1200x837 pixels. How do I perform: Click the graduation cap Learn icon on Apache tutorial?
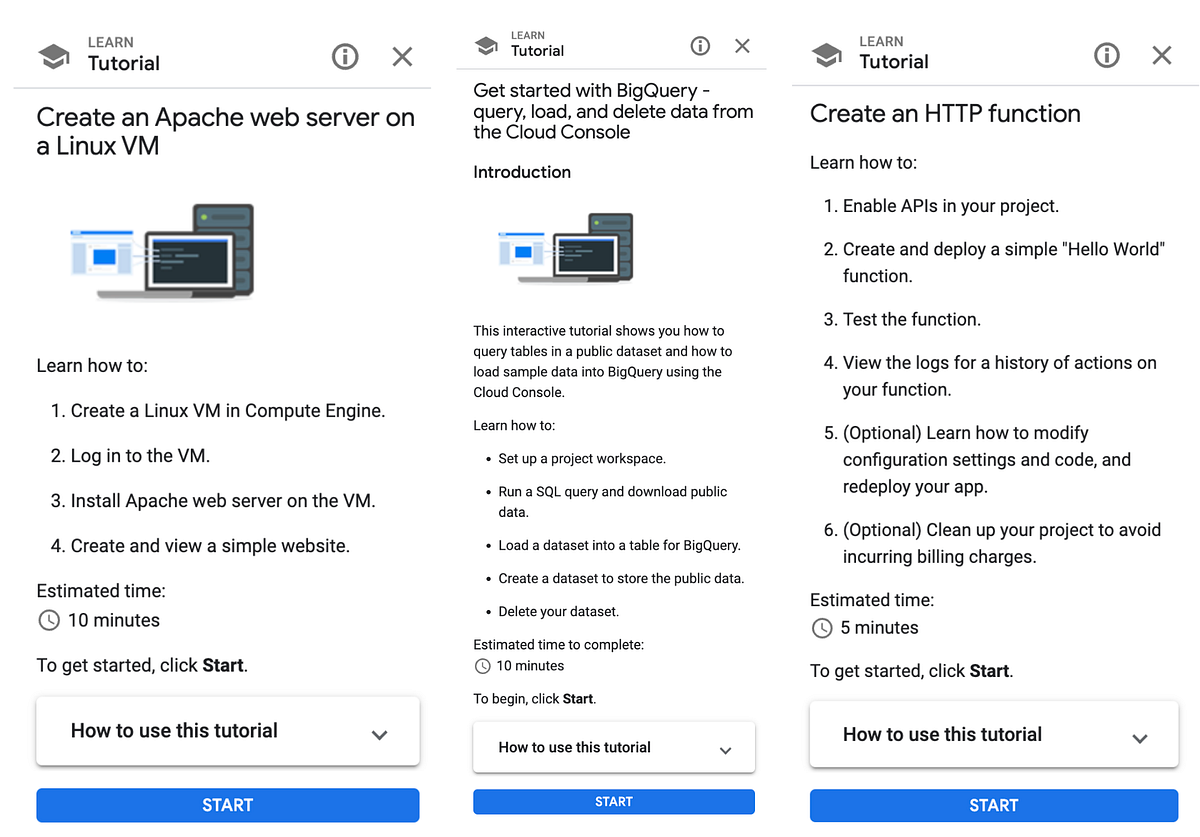click(x=54, y=56)
